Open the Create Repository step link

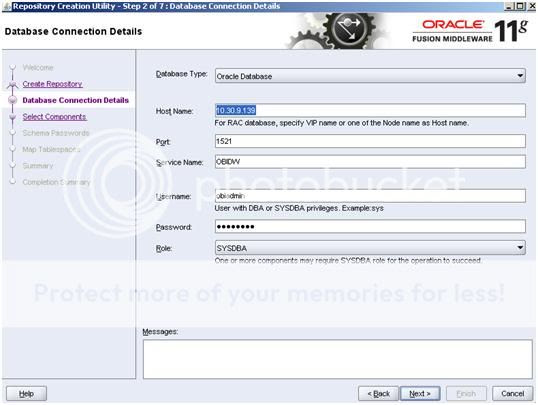(x=52, y=84)
